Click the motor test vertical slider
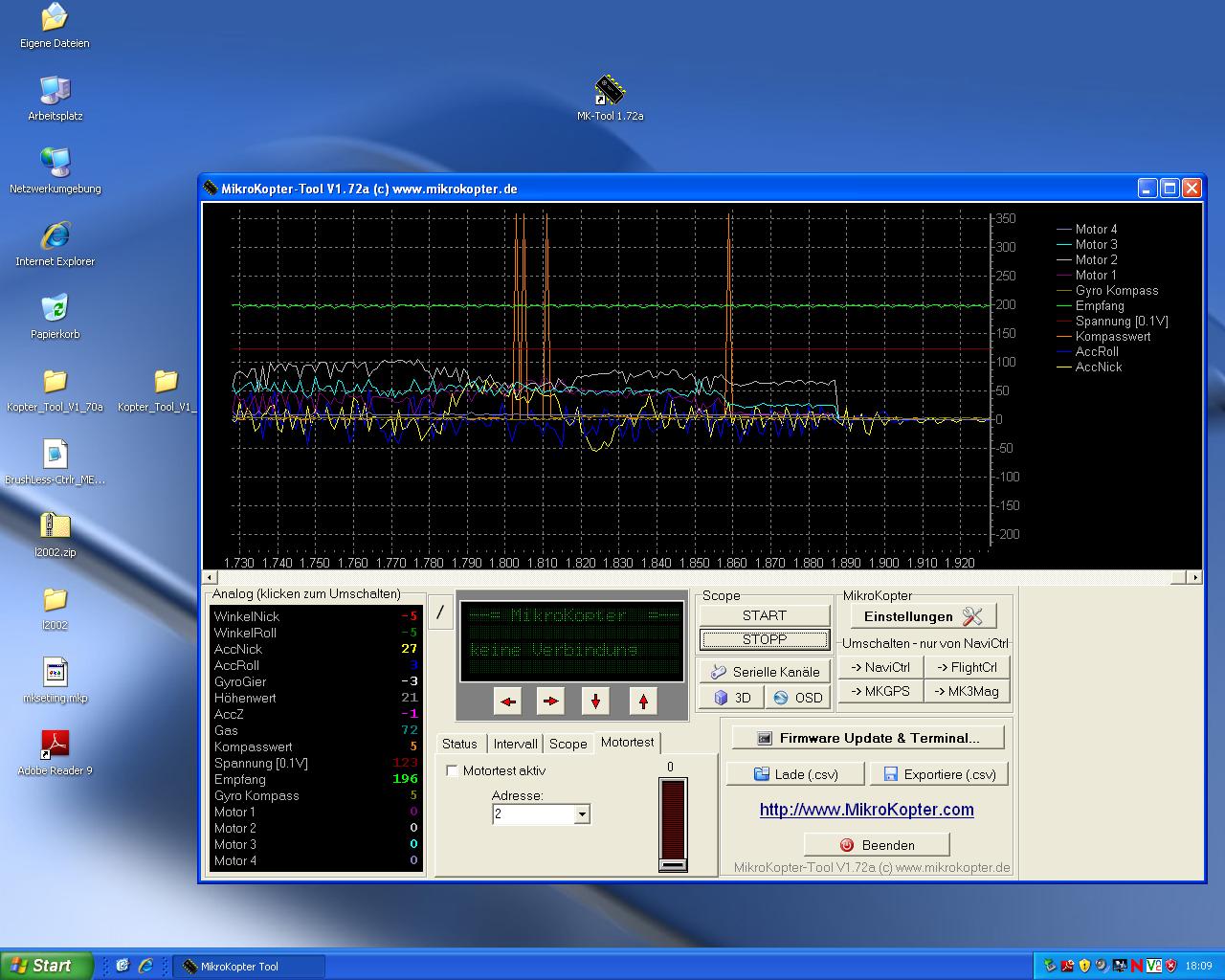Image resolution: width=1225 pixels, height=980 pixels. 673,824
